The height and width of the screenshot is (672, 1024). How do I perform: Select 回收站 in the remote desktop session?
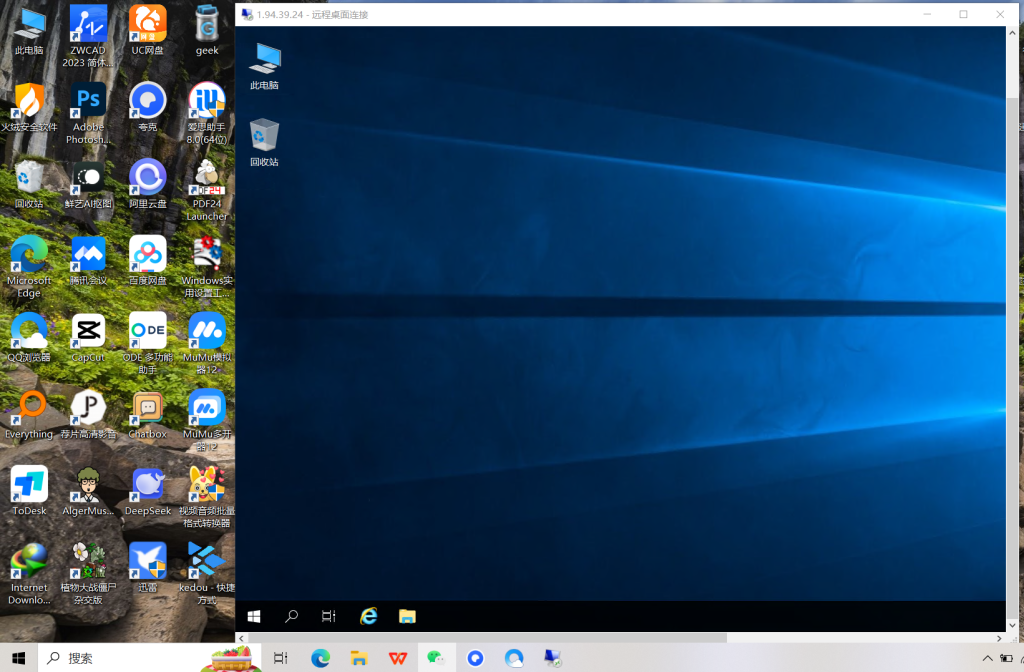point(264,142)
